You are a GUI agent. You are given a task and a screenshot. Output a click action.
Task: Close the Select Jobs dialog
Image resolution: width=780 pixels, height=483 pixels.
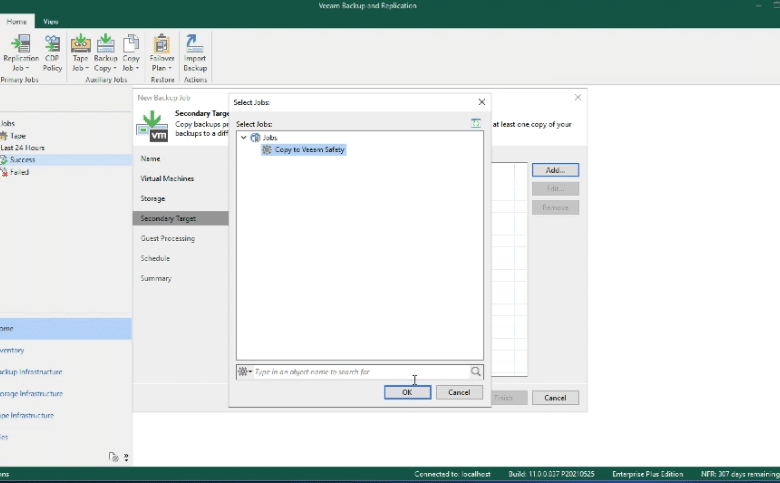point(482,102)
